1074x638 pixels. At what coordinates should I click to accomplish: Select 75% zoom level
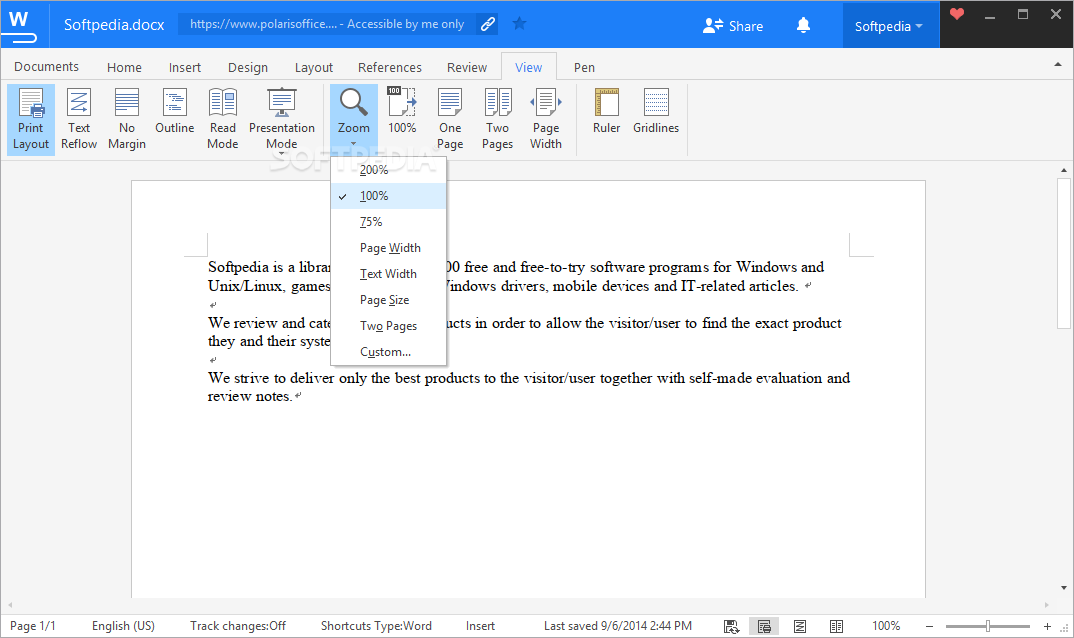[388, 222]
